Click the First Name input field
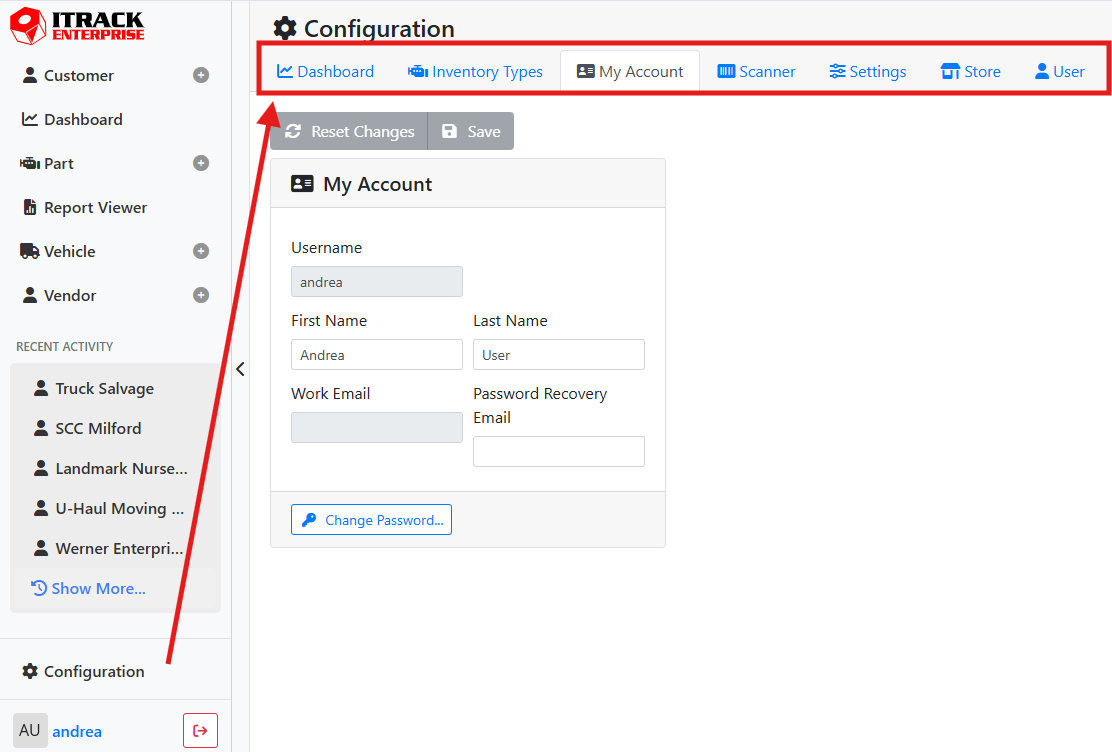The width and height of the screenshot is (1112, 752). click(376, 355)
